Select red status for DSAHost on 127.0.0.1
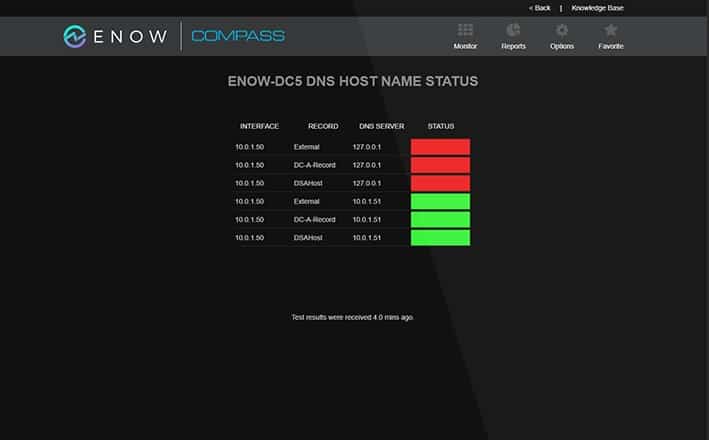Screen dimensions: 709x440 coord(440,183)
